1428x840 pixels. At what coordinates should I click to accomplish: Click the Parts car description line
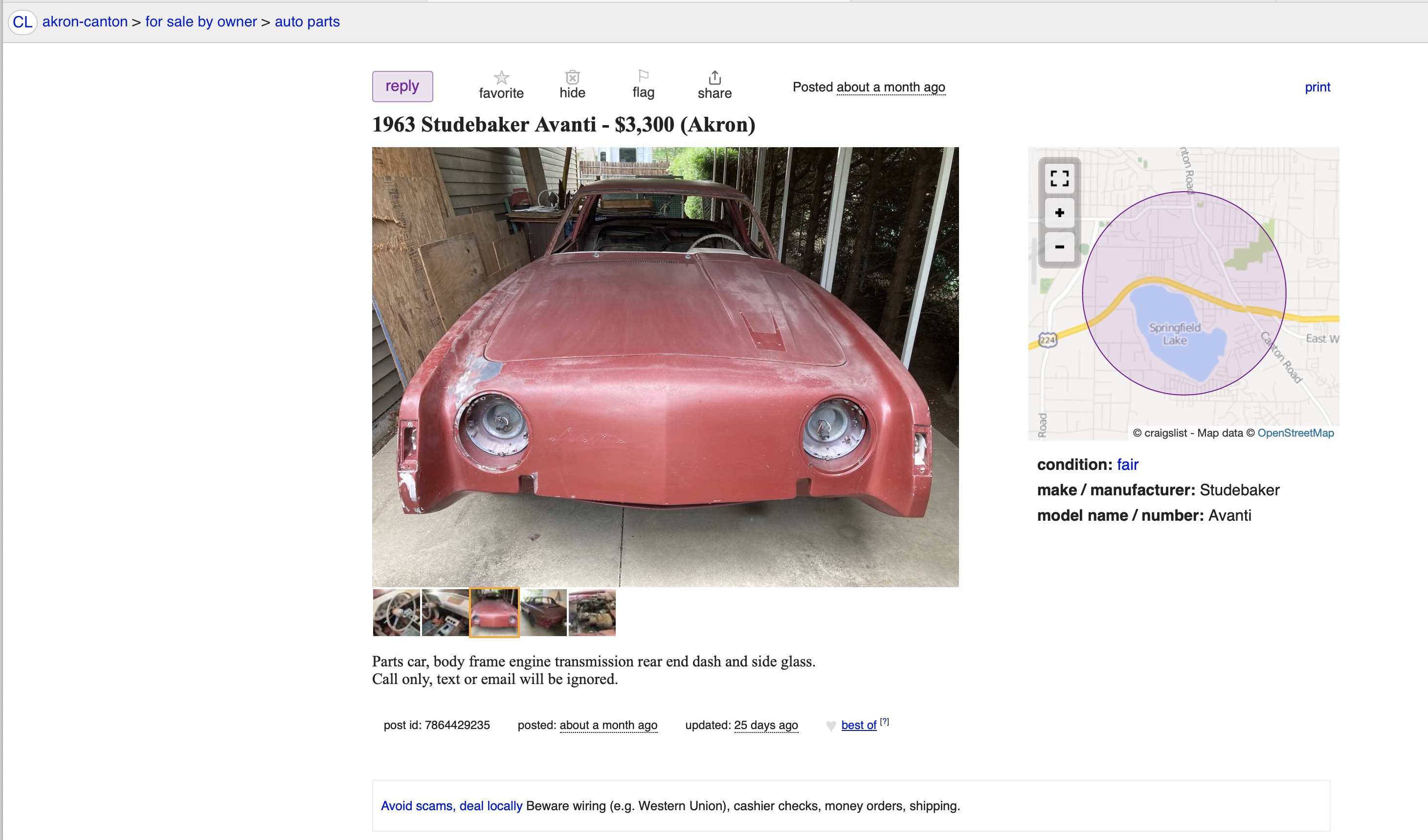(594, 661)
